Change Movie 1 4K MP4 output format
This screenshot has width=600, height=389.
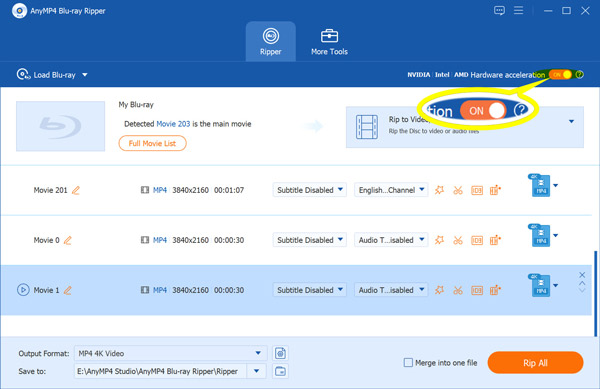543,286
